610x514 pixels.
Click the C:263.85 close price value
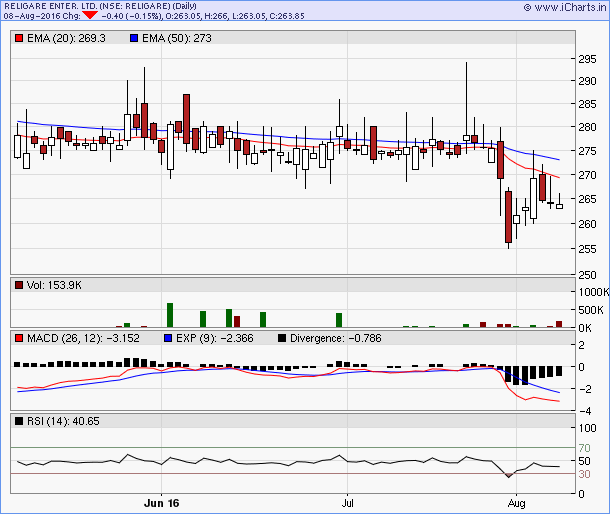(288, 16)
